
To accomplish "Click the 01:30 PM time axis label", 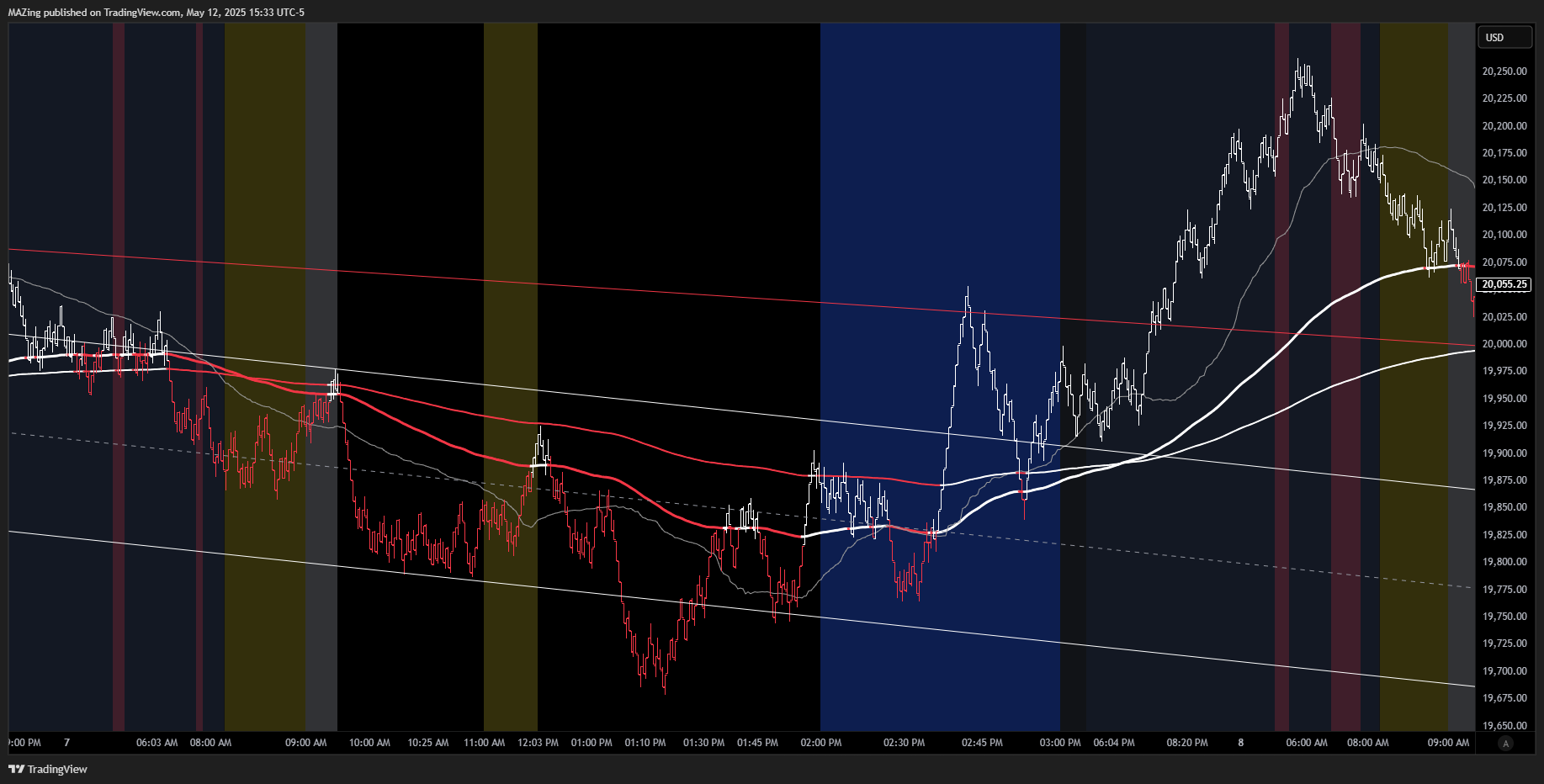I will [x=704, y=743].
